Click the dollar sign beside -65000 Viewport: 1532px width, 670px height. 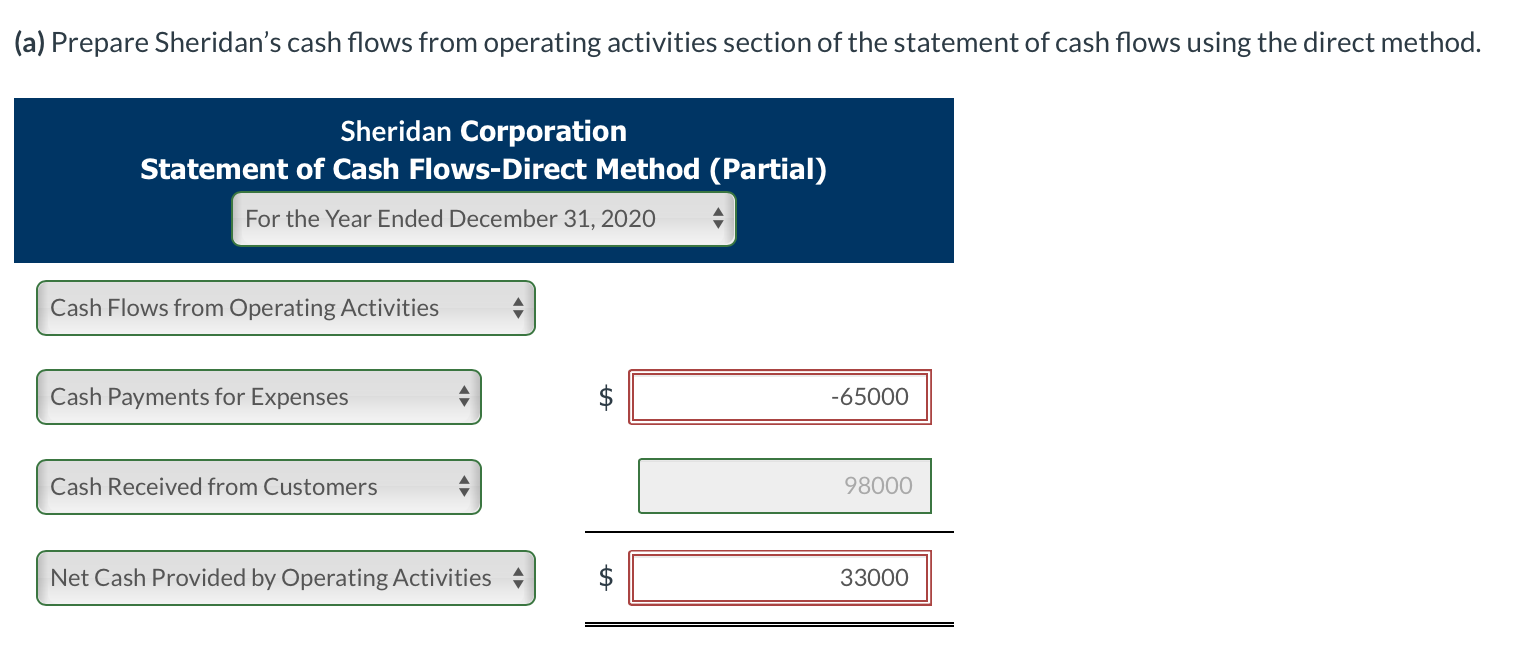point(604,397)
